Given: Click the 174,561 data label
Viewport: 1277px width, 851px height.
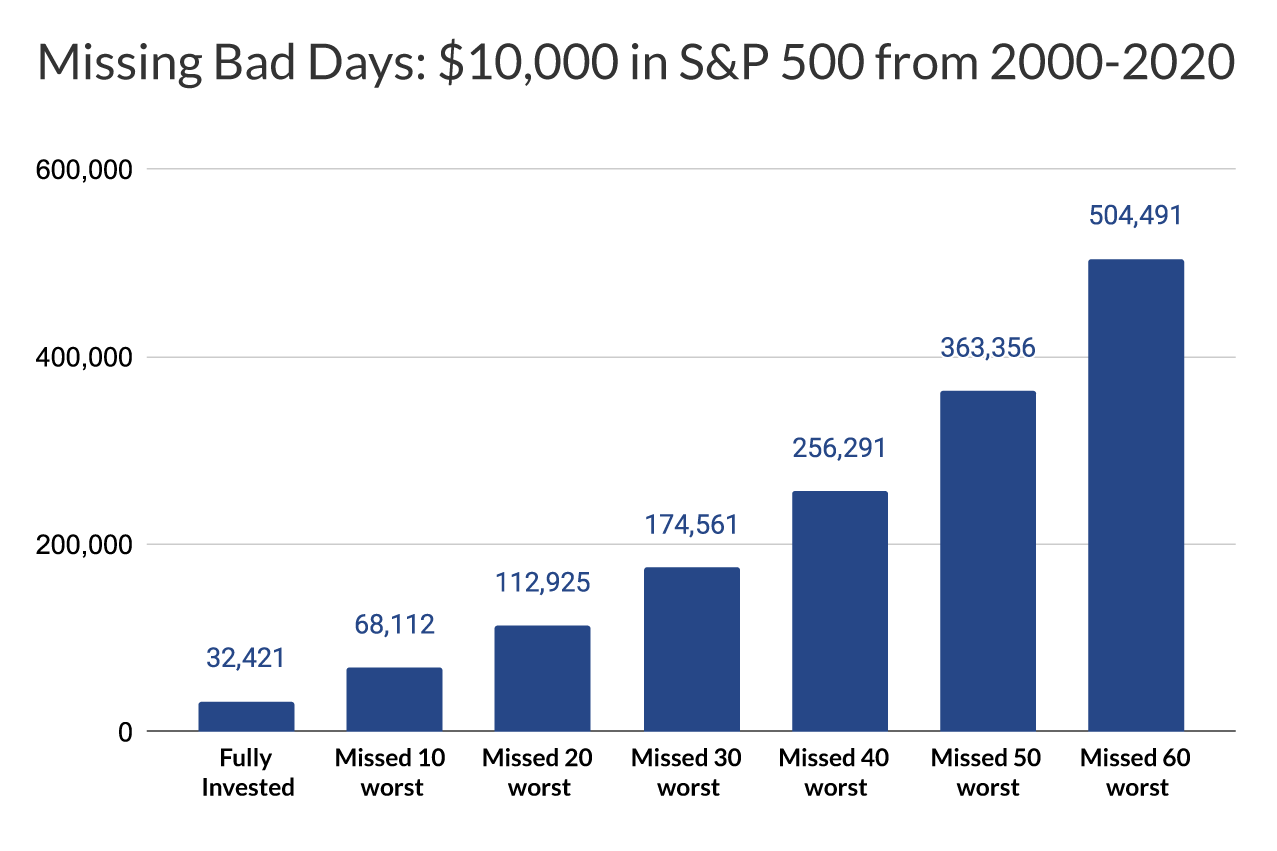Looking at the screenshot, I should pyautogui.click(x=691, y=523).
